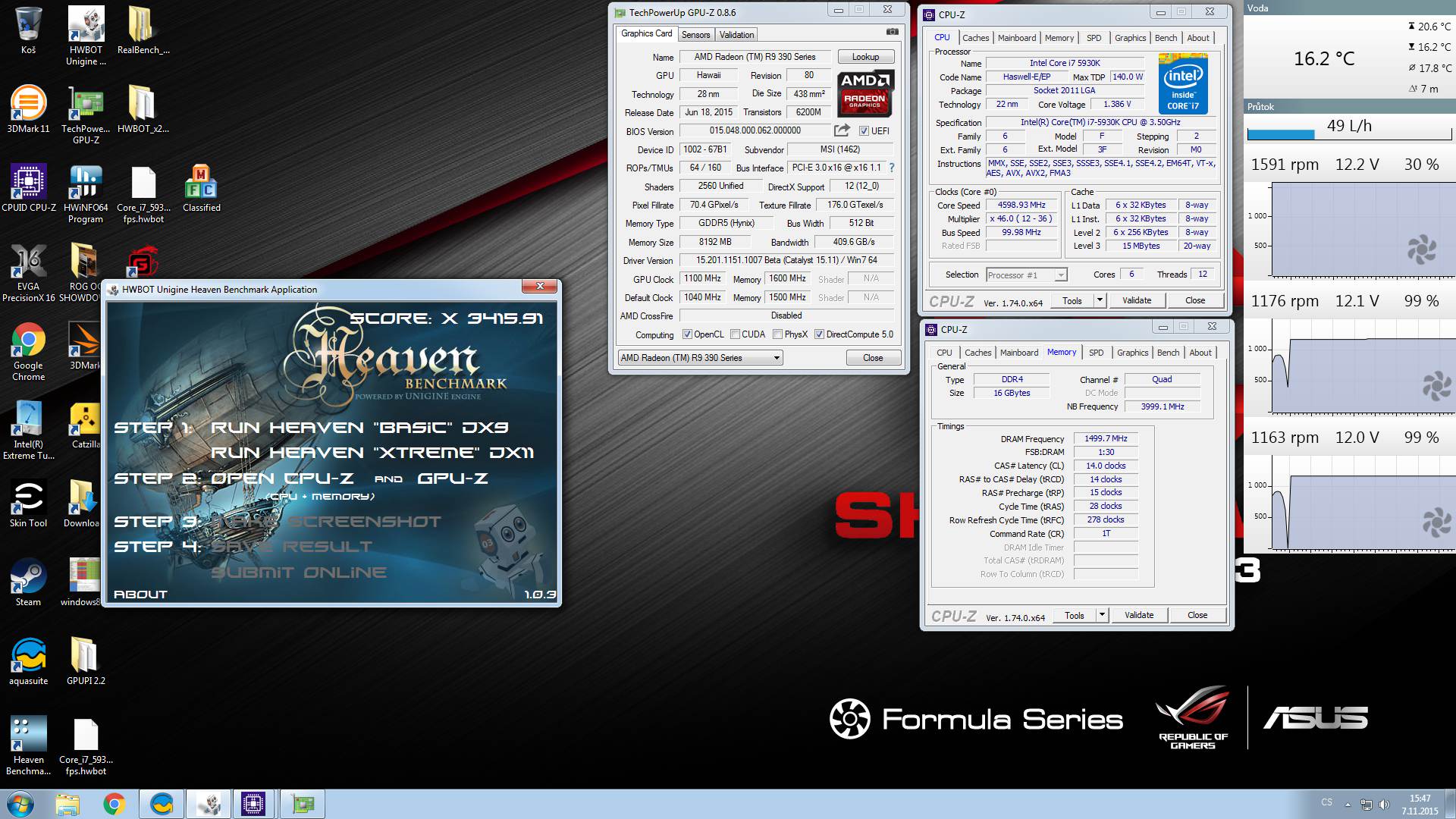Open Tools dropdown arrow in lower CPU-Z
The image size is (1456, 819).
coord(1102,615)
